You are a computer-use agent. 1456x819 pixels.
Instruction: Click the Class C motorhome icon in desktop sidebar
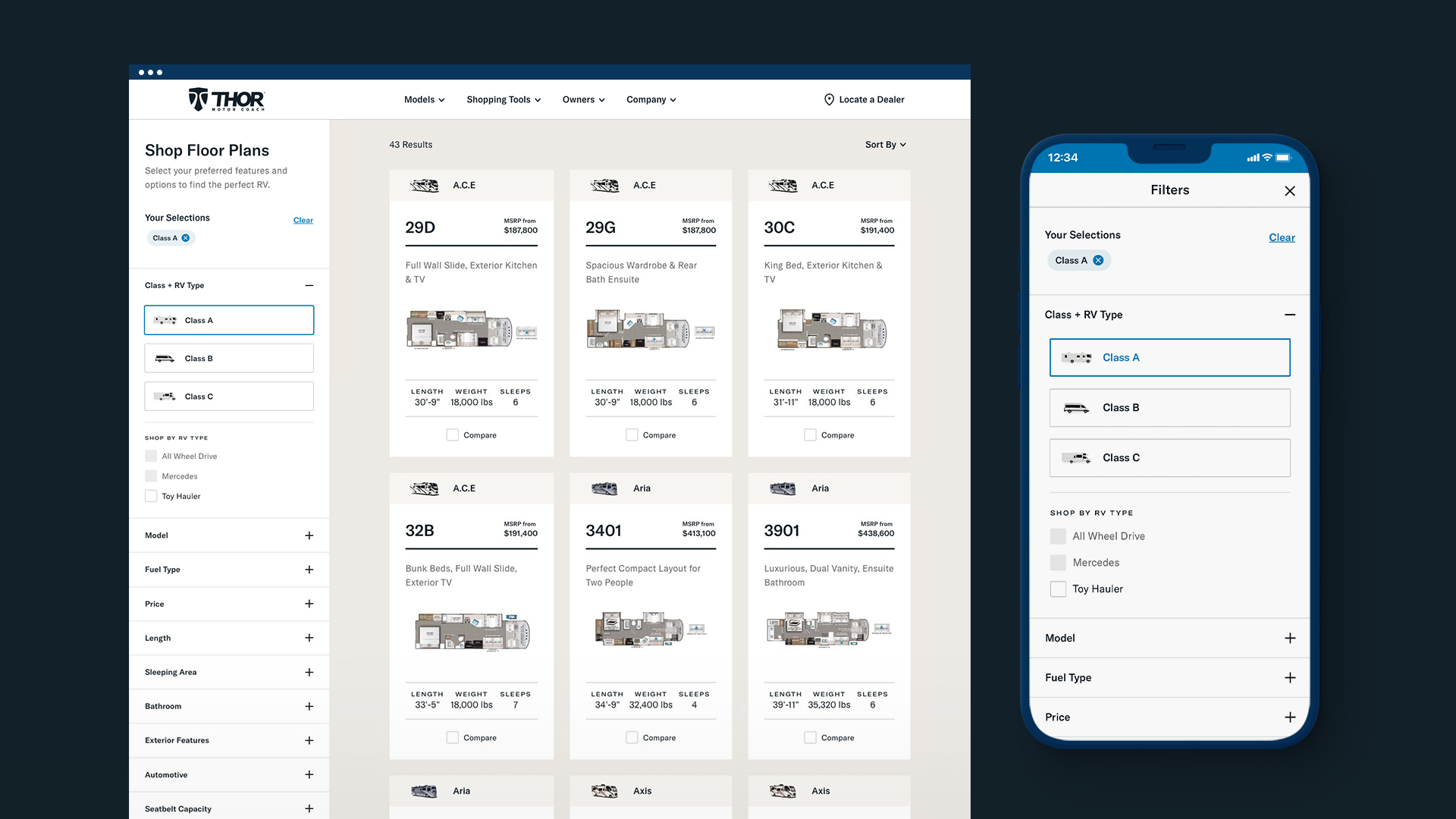(x=165, y=397)
